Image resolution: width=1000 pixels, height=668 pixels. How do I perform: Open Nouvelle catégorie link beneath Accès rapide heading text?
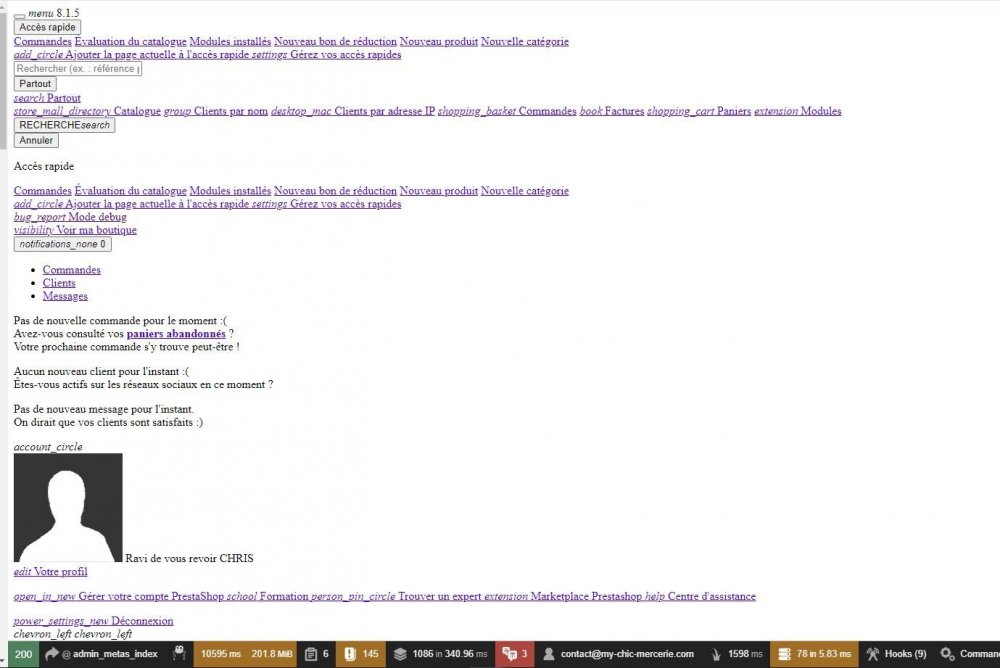tap(525, 191)
